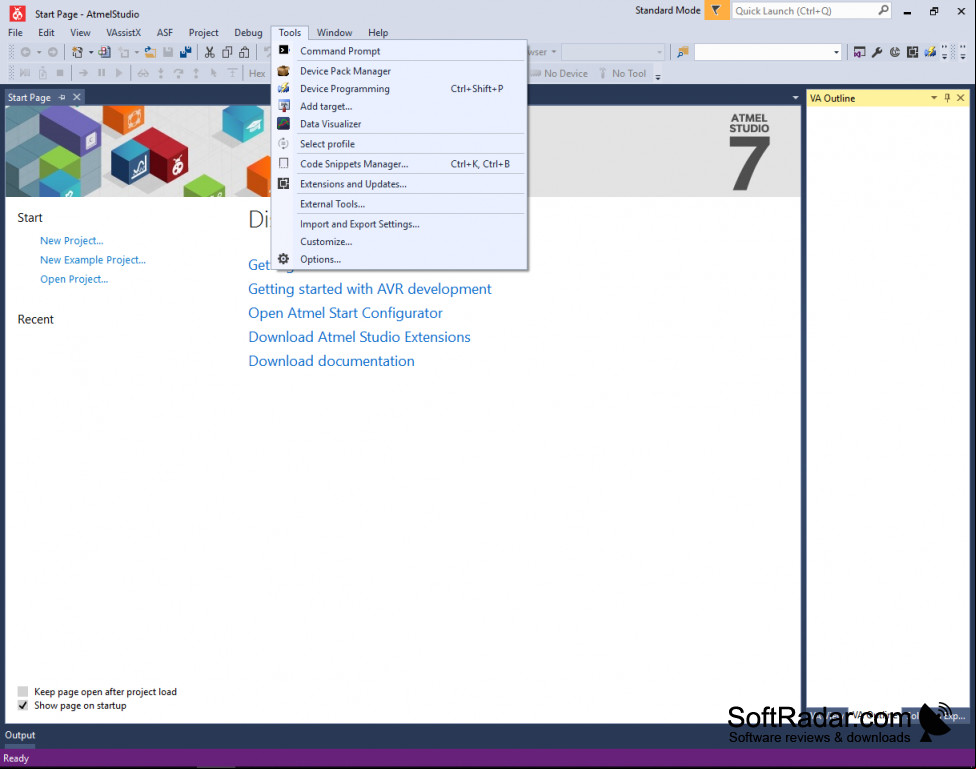976x769 pixels.
Task: Click the Navigate Backward arrow icon
Action: 26,52
